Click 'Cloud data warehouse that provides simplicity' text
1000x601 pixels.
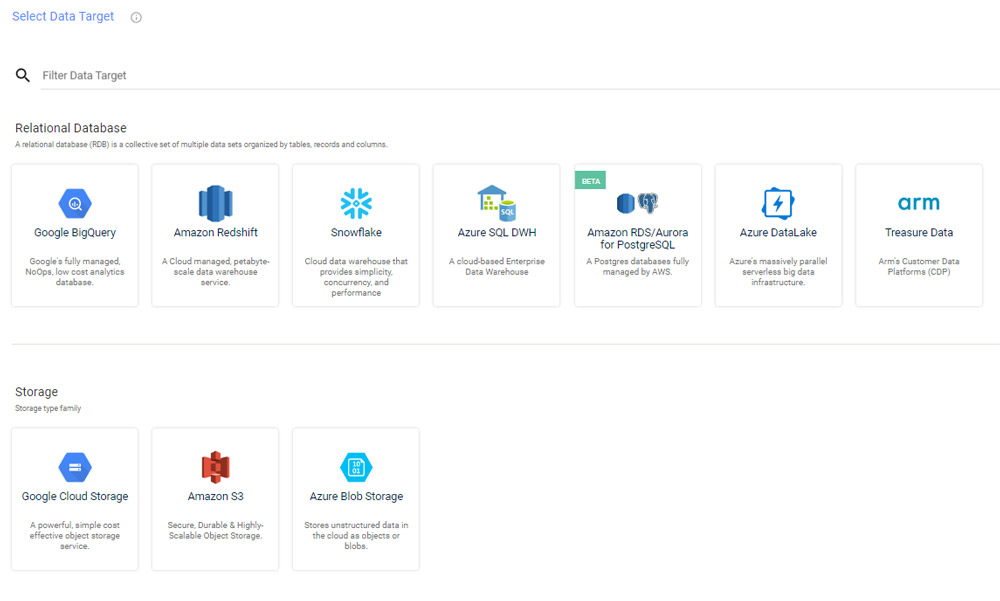(356, 277)
